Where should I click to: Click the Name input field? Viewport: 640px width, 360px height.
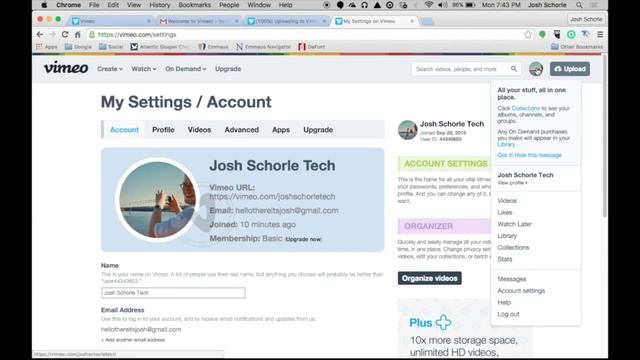(173, 293)
